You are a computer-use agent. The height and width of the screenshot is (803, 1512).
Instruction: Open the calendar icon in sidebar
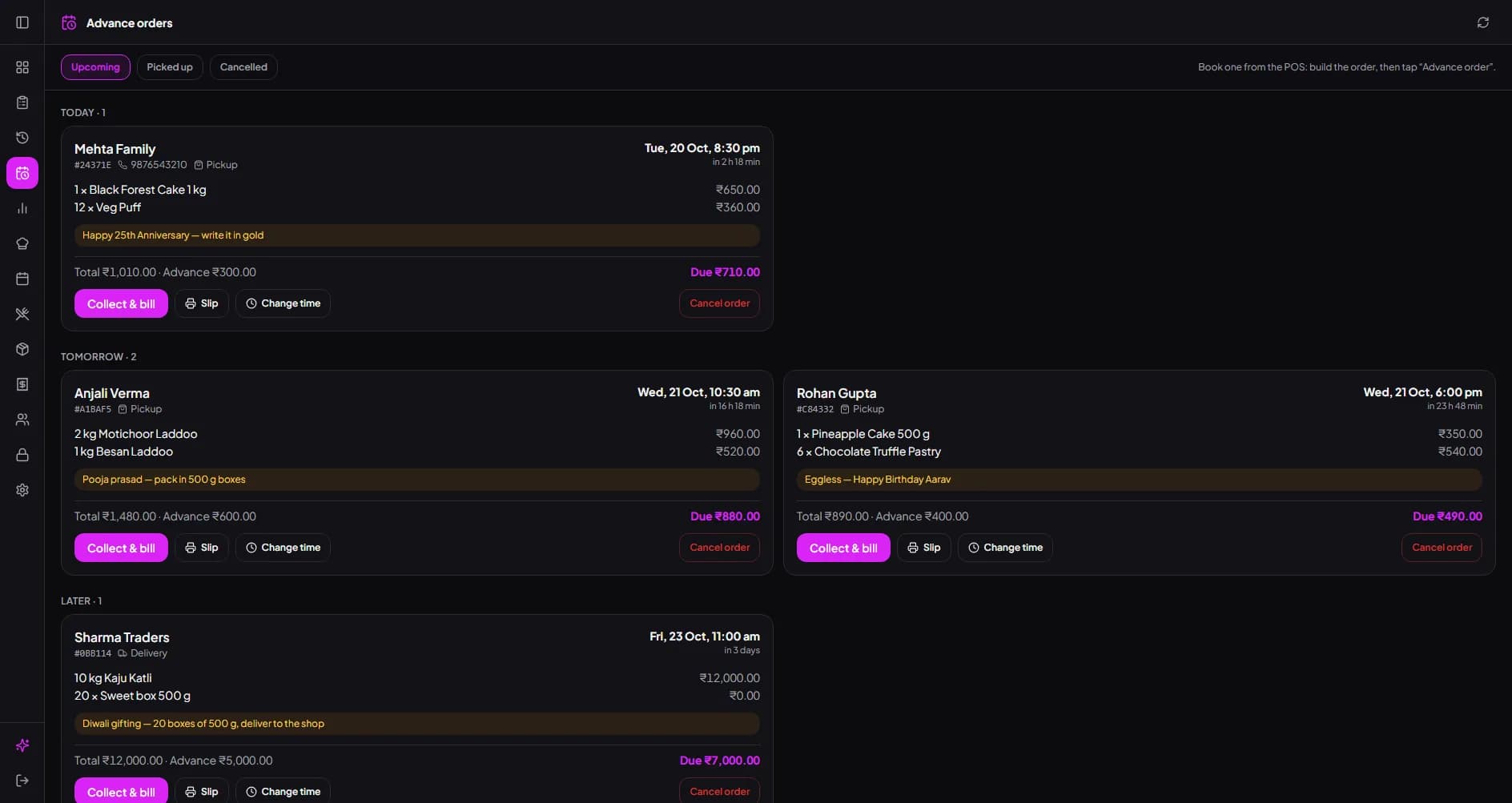pyautogui.click(x=22, y=279)
